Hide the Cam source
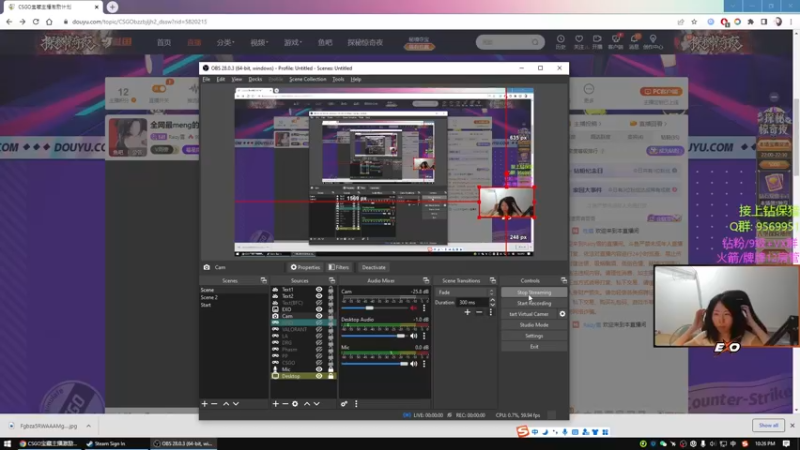 [x=319, y=316]
